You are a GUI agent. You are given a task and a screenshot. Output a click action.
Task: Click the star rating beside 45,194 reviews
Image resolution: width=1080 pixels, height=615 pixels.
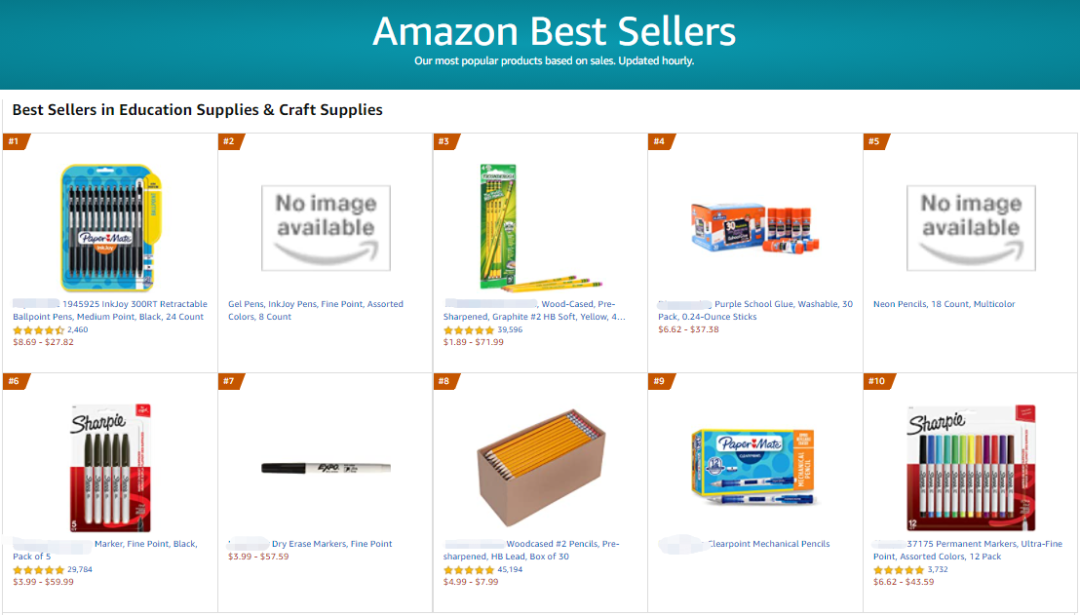click(468, 569)
